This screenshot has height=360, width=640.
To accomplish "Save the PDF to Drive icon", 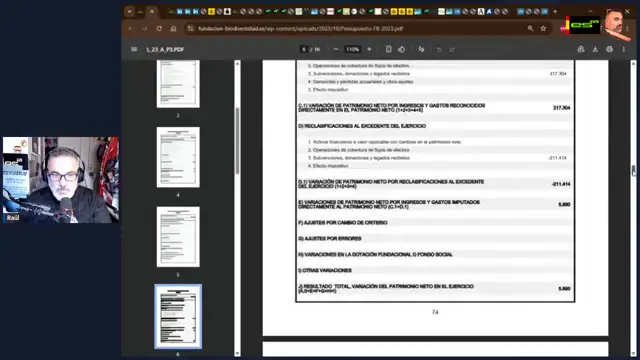I will tap(581, 49).
